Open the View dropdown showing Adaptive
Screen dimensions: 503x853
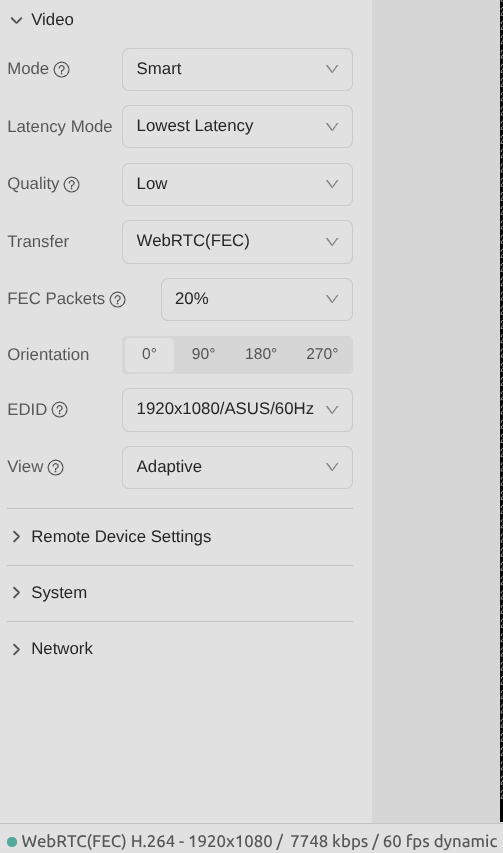[238, 468]
